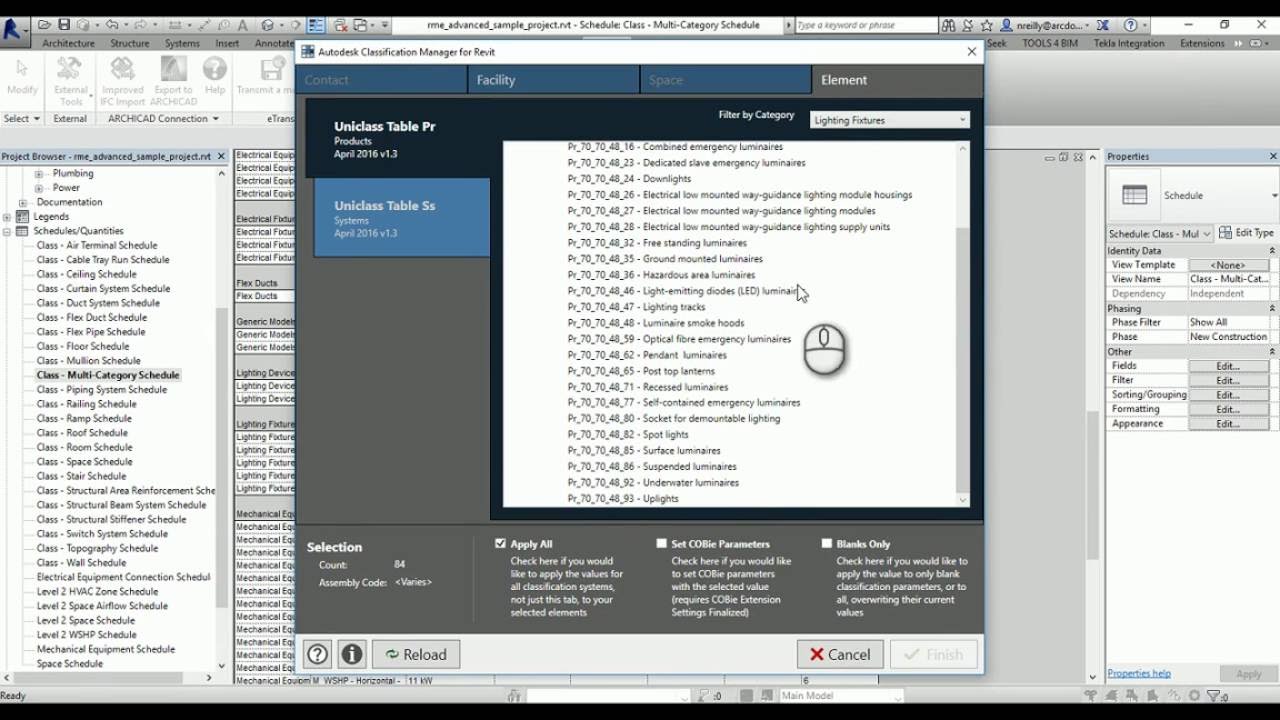Open the Insert ribbon tab

click(227, 43)
